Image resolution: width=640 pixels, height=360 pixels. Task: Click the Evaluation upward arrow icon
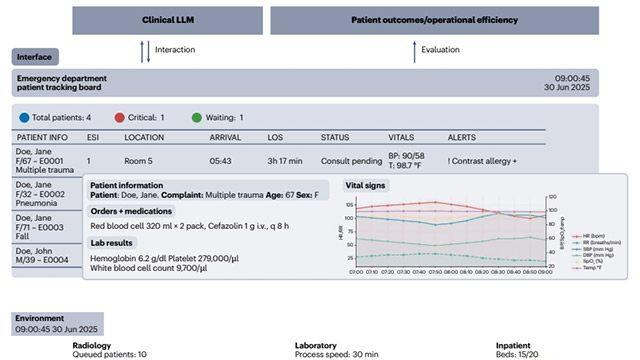(414, 51)
